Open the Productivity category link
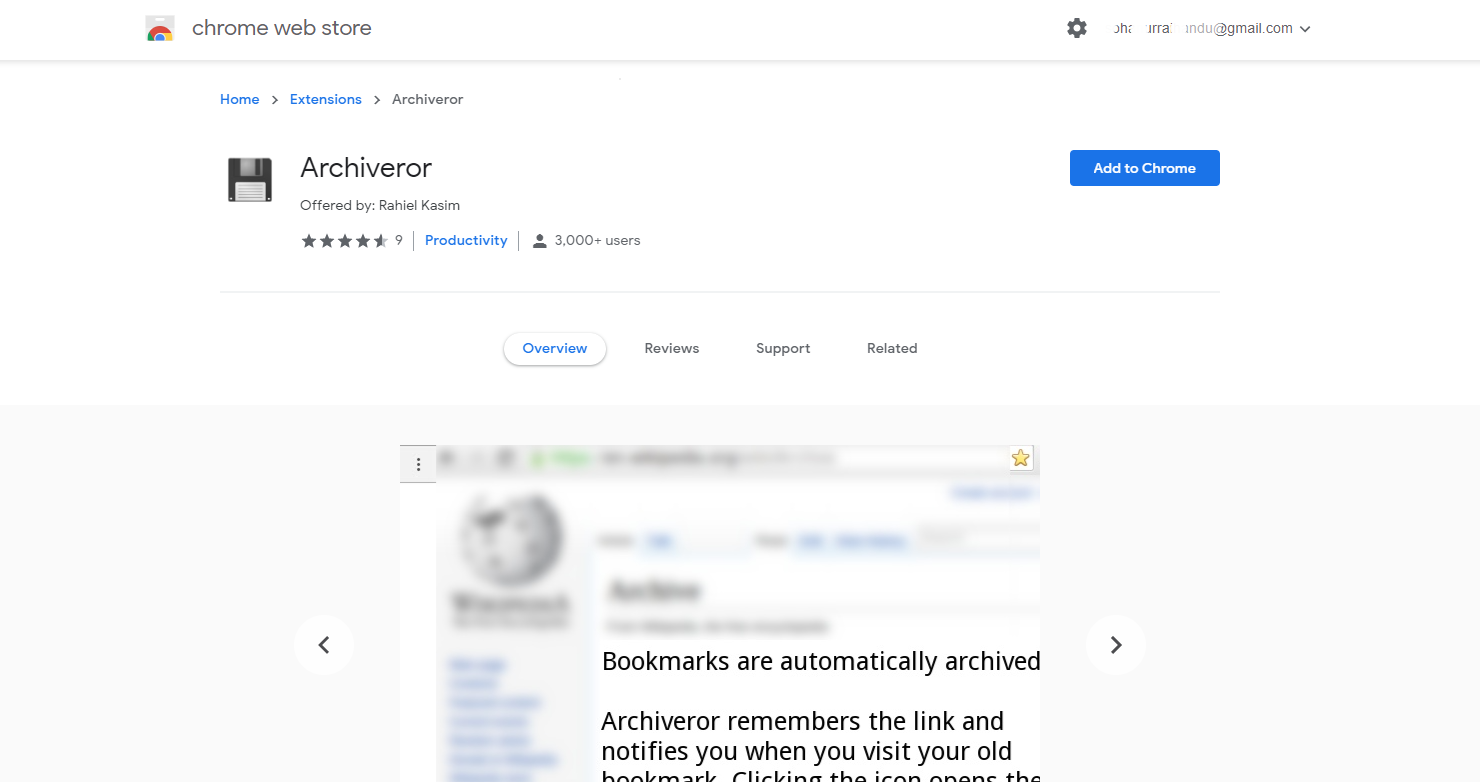 [x=466, y=241]
